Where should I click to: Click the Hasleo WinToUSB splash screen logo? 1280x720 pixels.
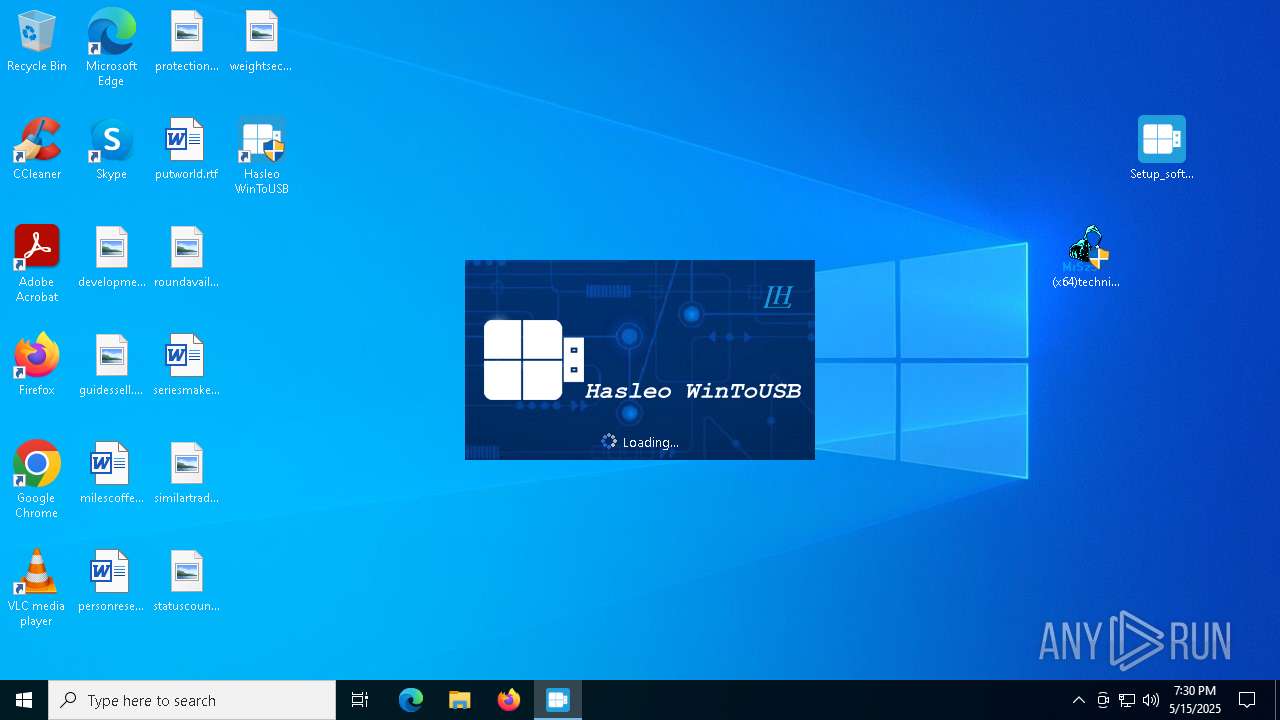coord(534,360)
